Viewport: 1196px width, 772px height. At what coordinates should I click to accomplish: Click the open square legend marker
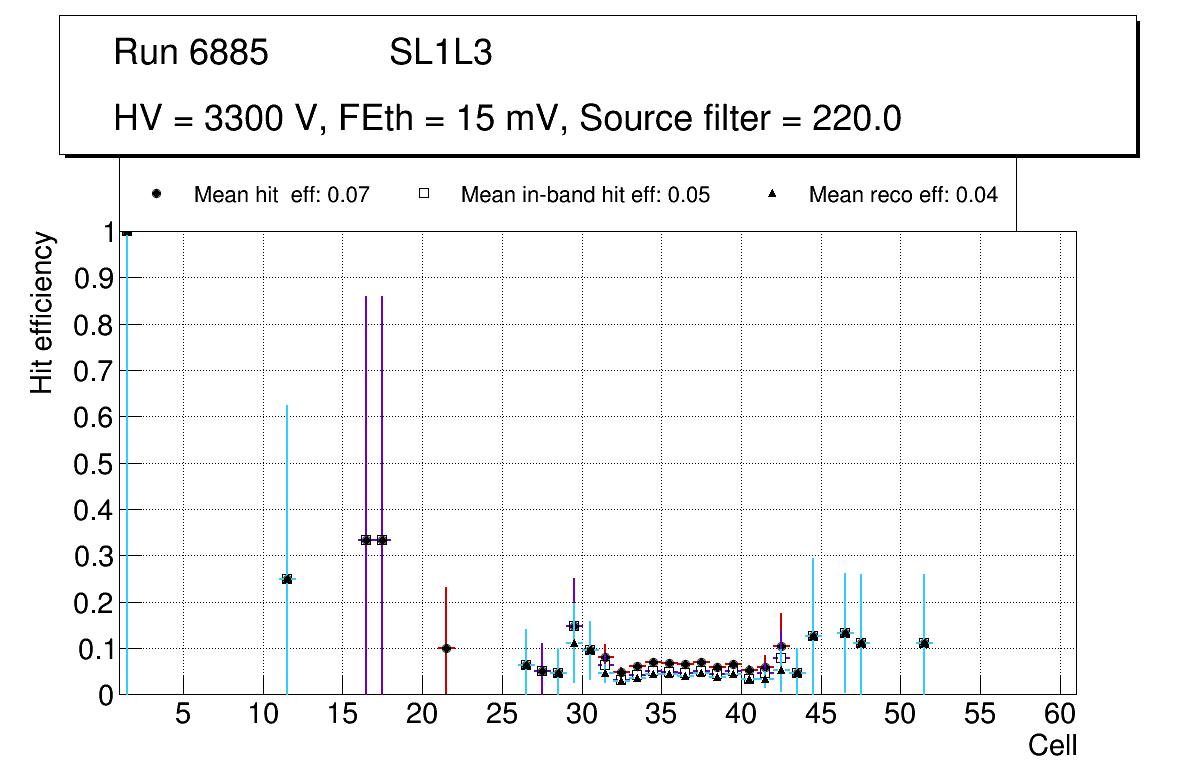(x=423, y=194)
